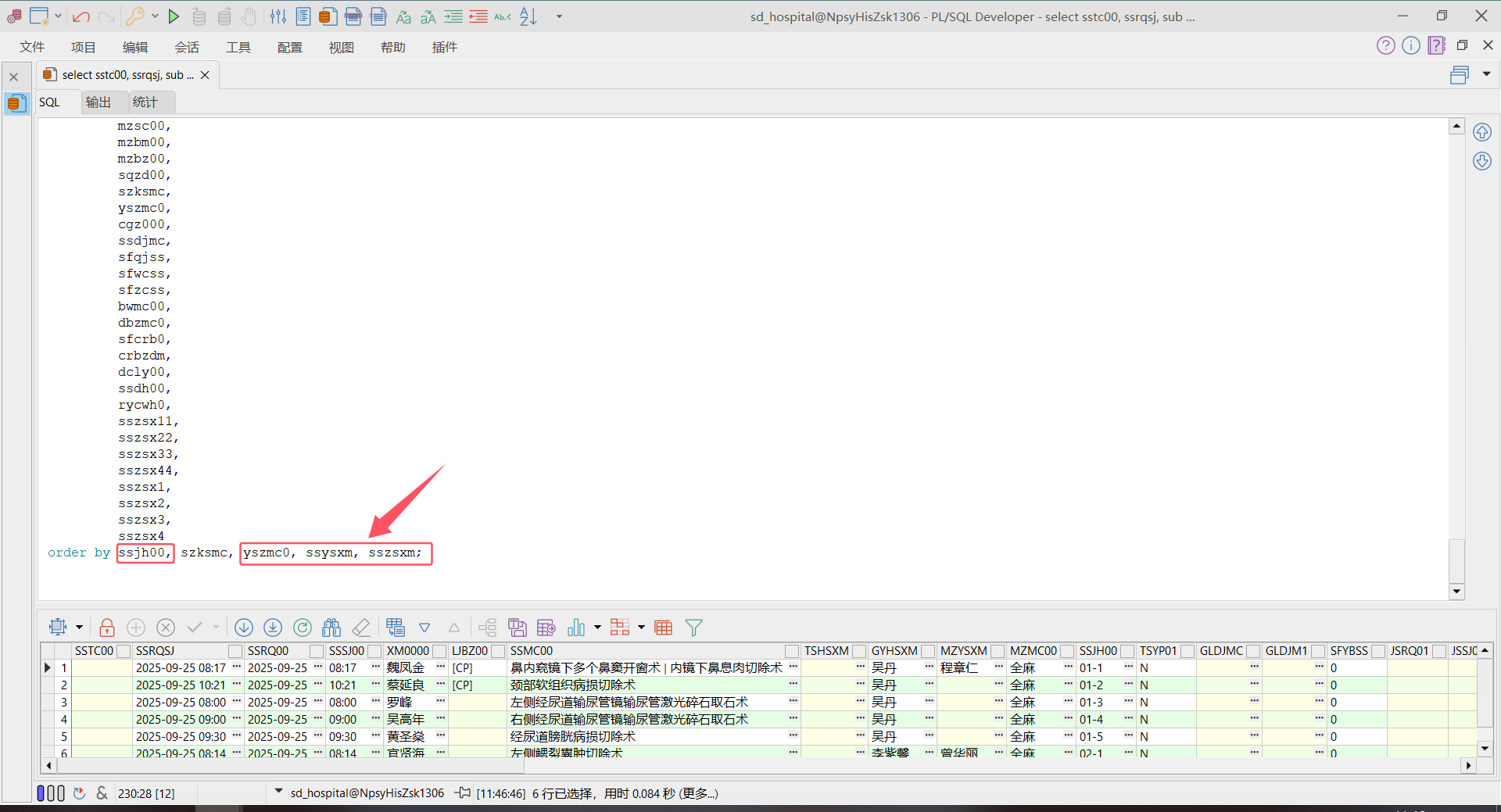Image resolution: width=1501 pixels, height=812 pixels.
Task: Toggle the MZMC00 column header checkbox
Action: tap(1067, 651)
